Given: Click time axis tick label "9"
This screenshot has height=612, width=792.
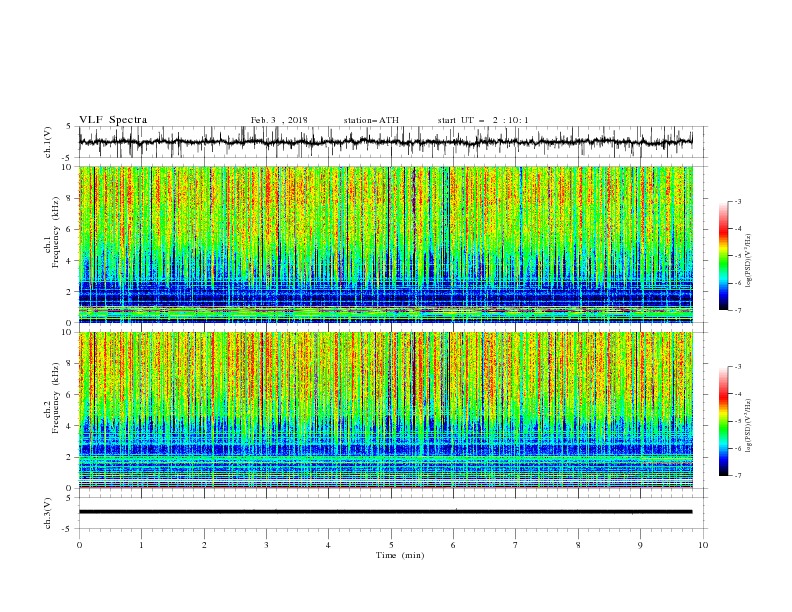Looking at the screenshot, I should [x=640, y=545].
